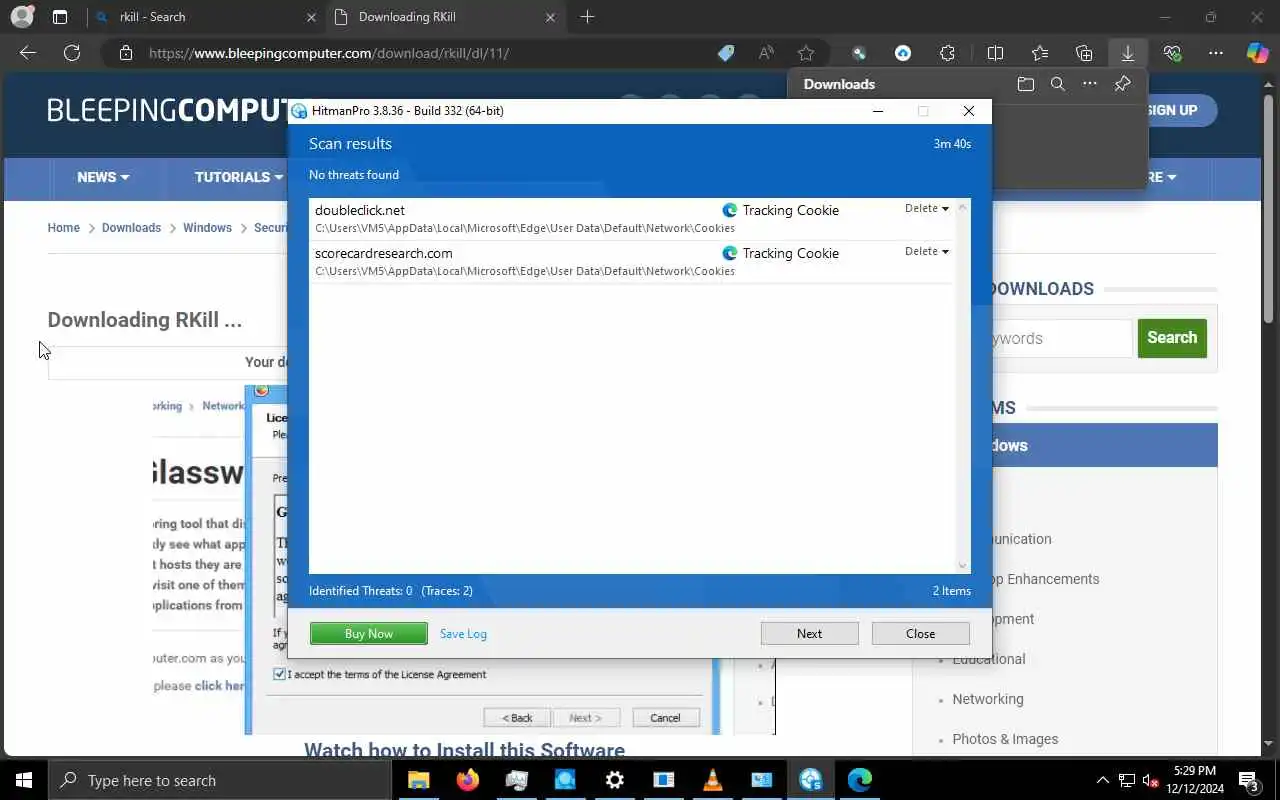Click BleepingComputer logo
1280x800 pixels.
(167, 110)
